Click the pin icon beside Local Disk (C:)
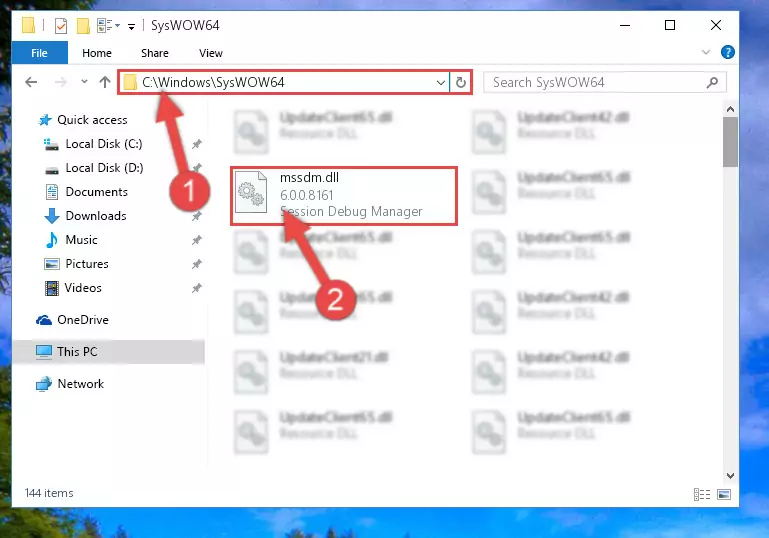 point(197,144)
